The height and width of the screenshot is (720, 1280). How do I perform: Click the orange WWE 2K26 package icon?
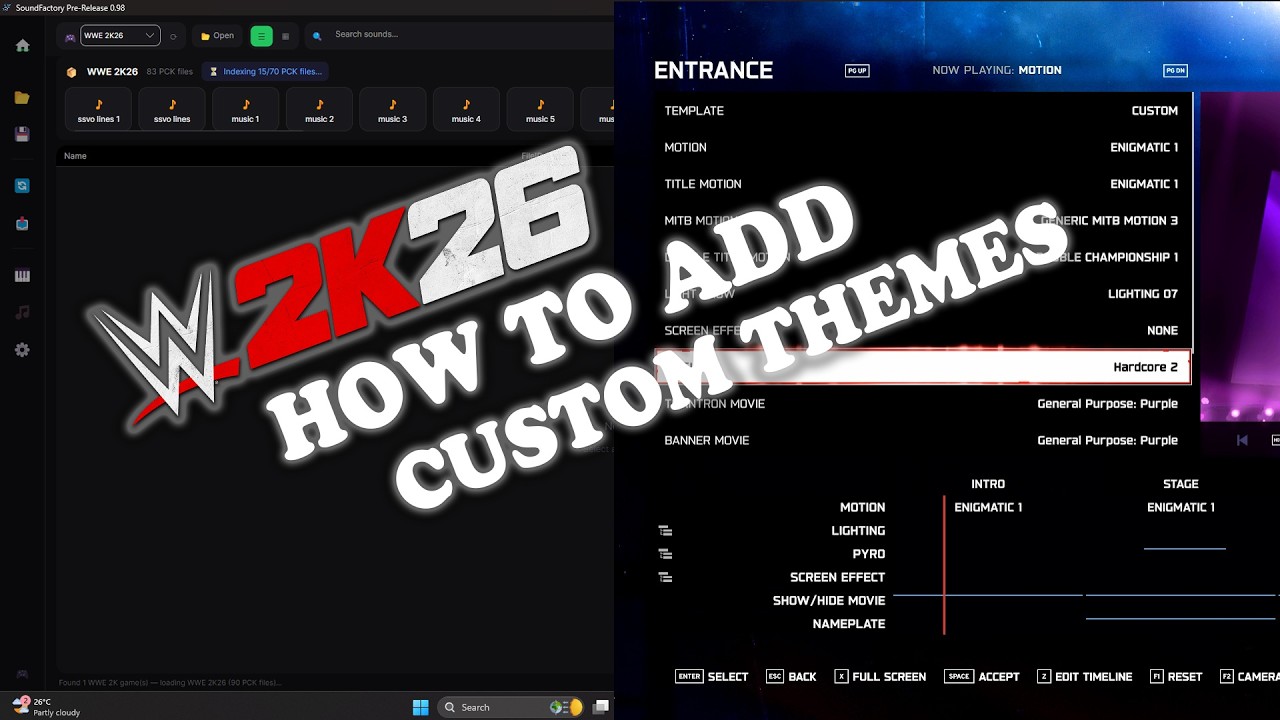(x=71, y=72)
